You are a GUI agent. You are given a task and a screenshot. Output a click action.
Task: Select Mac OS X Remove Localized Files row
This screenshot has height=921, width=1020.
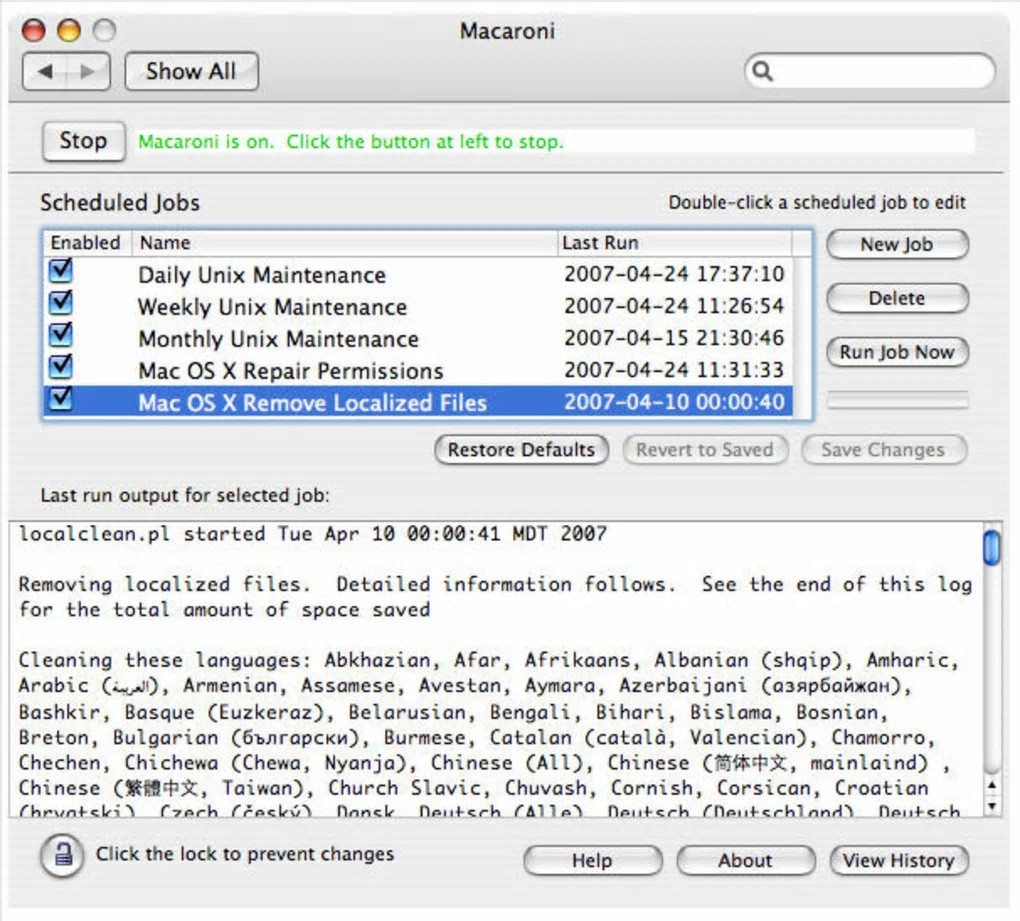pos(418,402)
